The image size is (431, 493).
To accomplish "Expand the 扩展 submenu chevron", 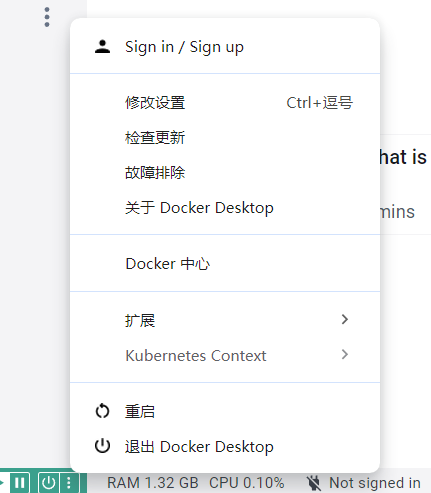I will (x=345, y=319).
